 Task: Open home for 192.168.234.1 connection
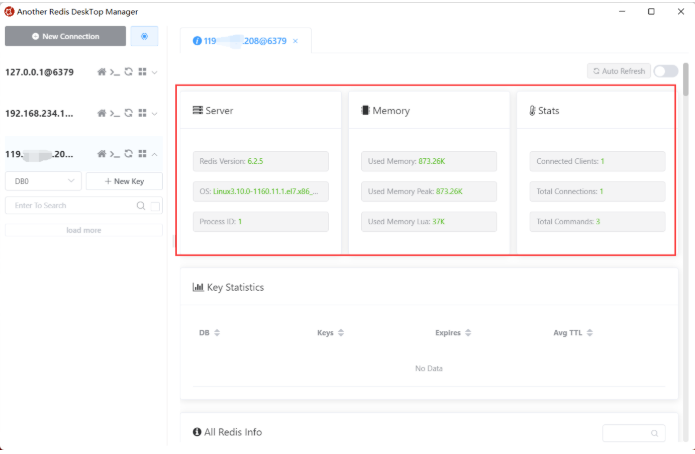pyautogui.click(x=102, y=113)
